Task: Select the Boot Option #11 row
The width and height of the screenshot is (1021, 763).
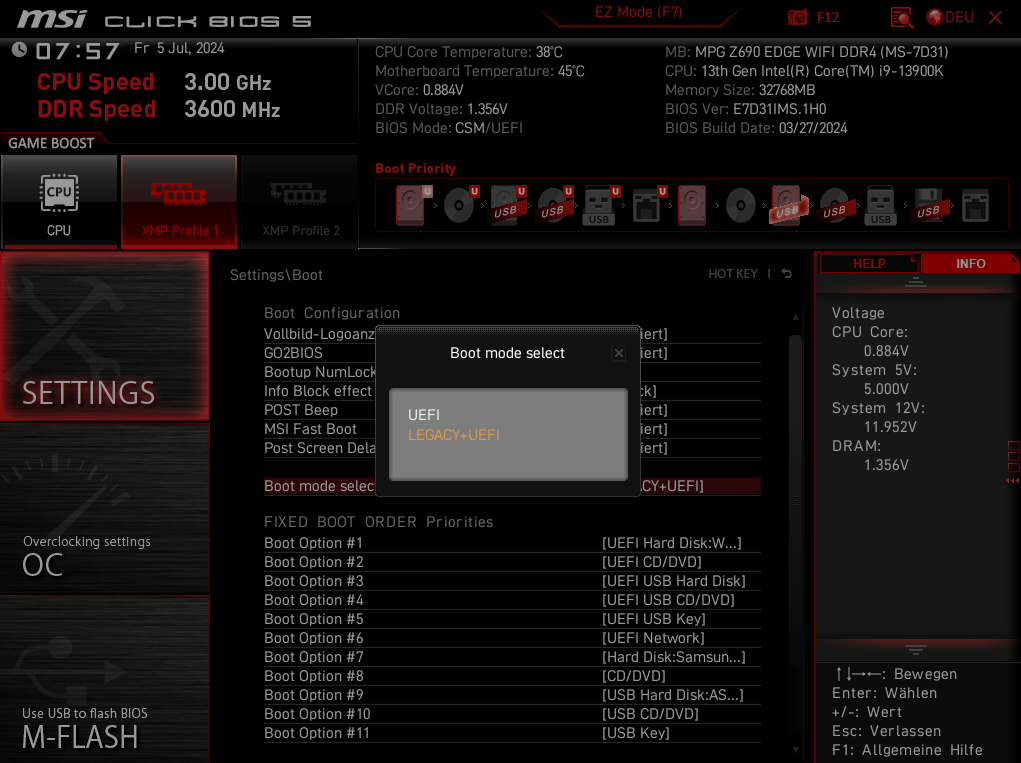Action: [512, 733]
